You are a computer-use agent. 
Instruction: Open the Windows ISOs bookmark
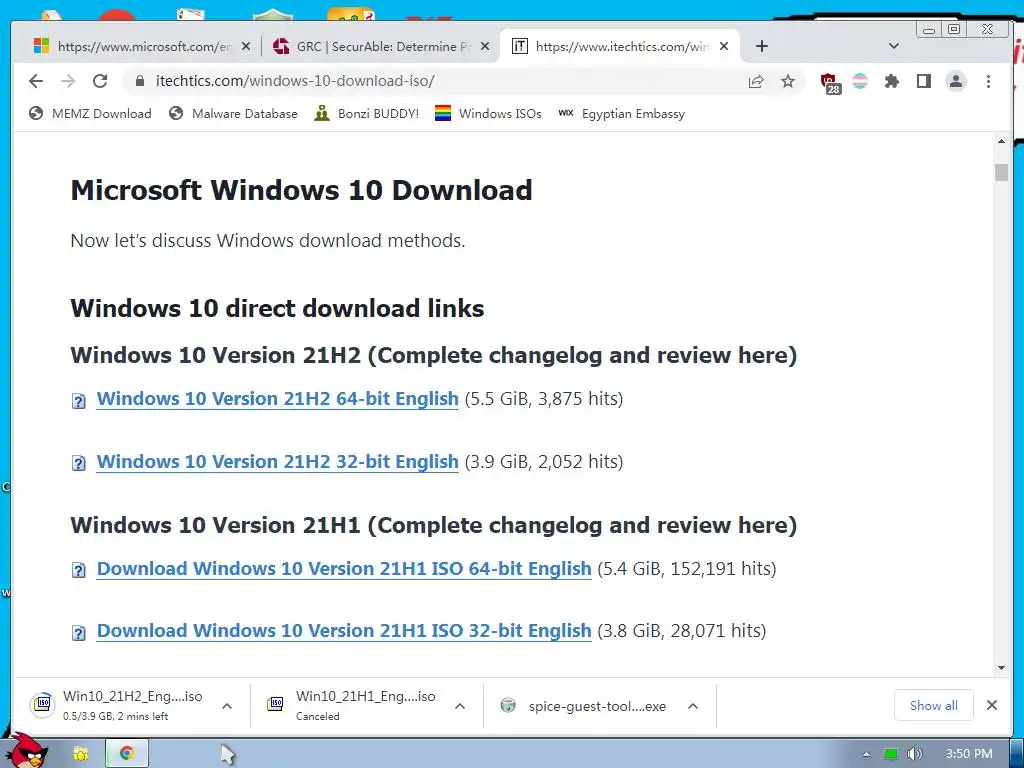click(x=488, y=114)
